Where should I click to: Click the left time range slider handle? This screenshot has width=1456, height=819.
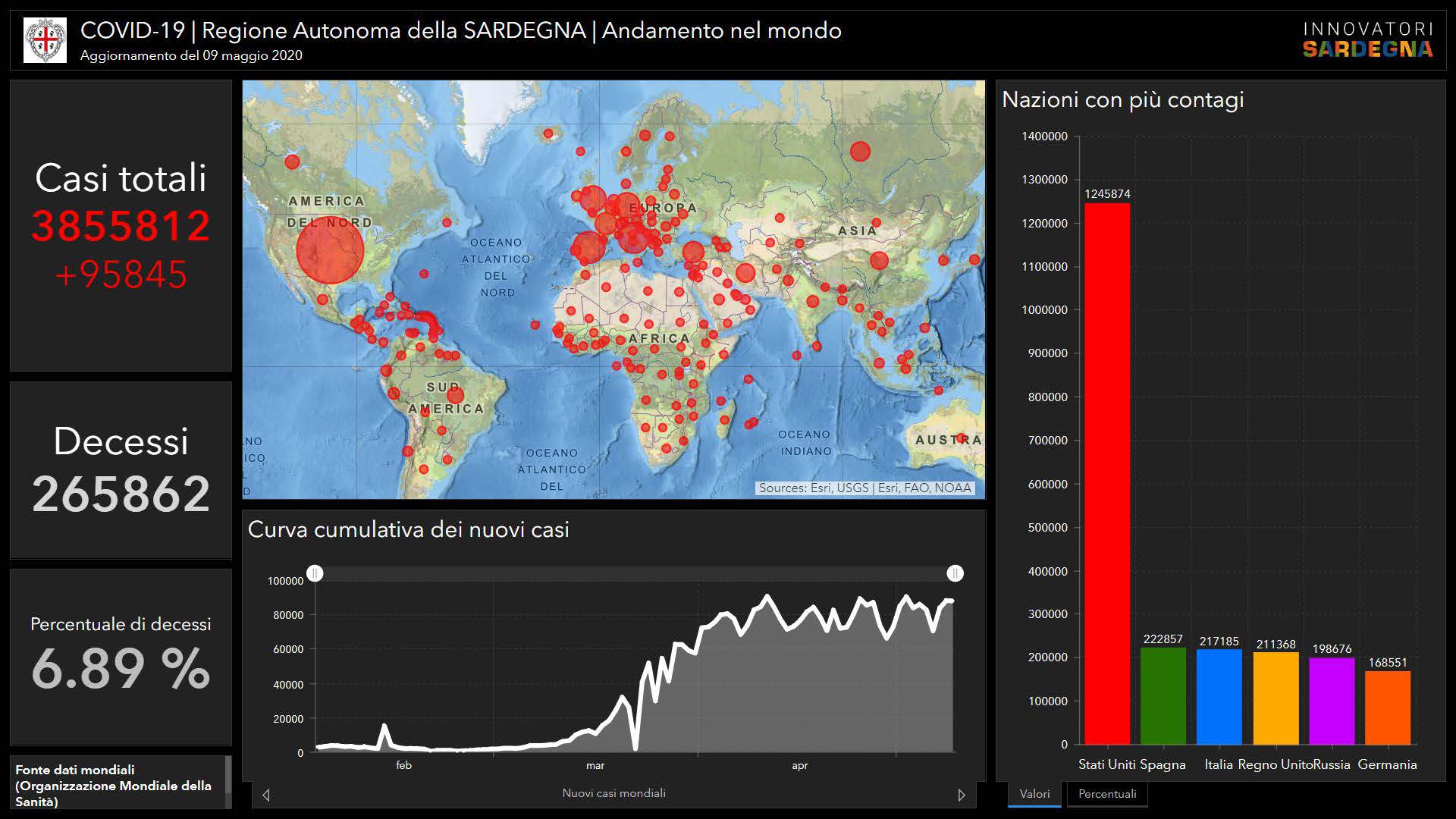click(315, 573)
